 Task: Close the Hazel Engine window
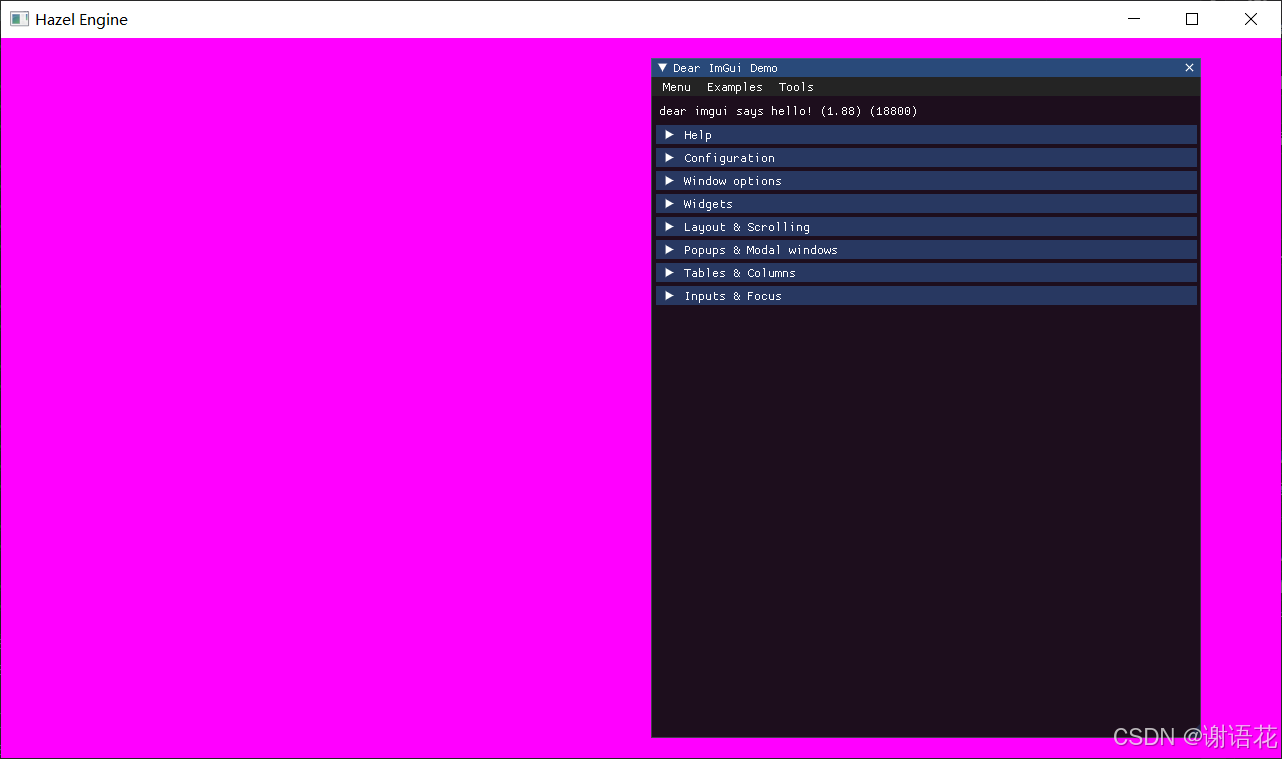[1251, 19]
